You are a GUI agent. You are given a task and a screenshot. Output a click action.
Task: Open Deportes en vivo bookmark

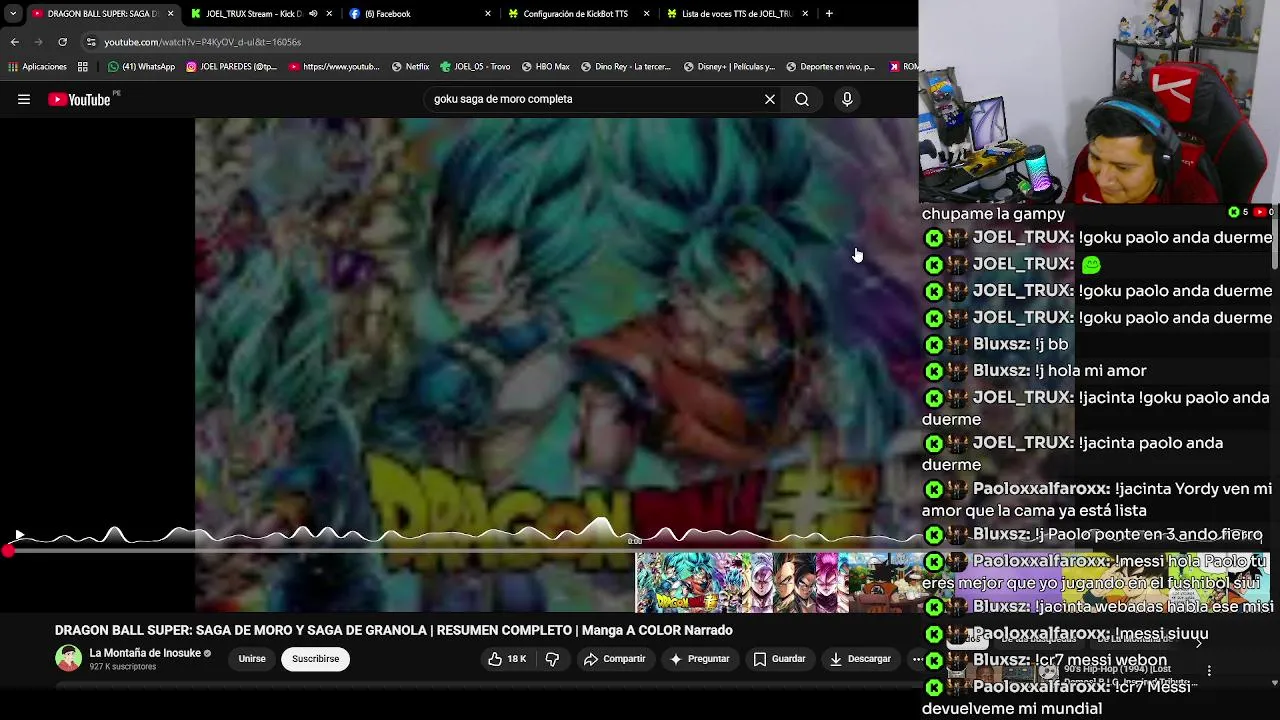[831, 67]
